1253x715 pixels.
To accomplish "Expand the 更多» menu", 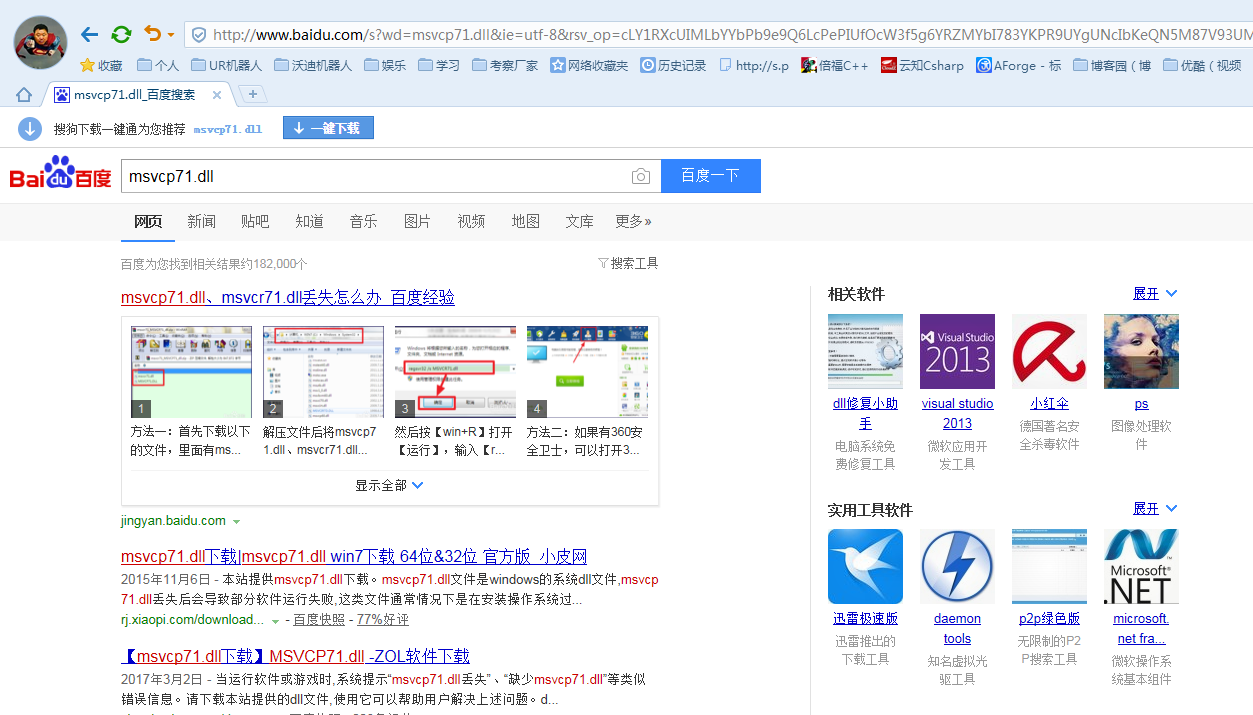I will (633, 221).
